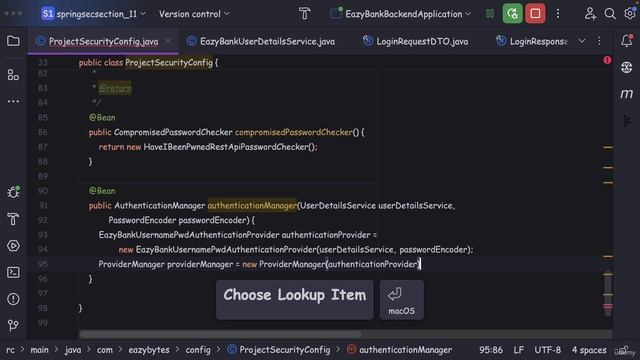Open Search Everywhere magnifier
The width and height of the screenshot is (640, 360).
[610, 14]
